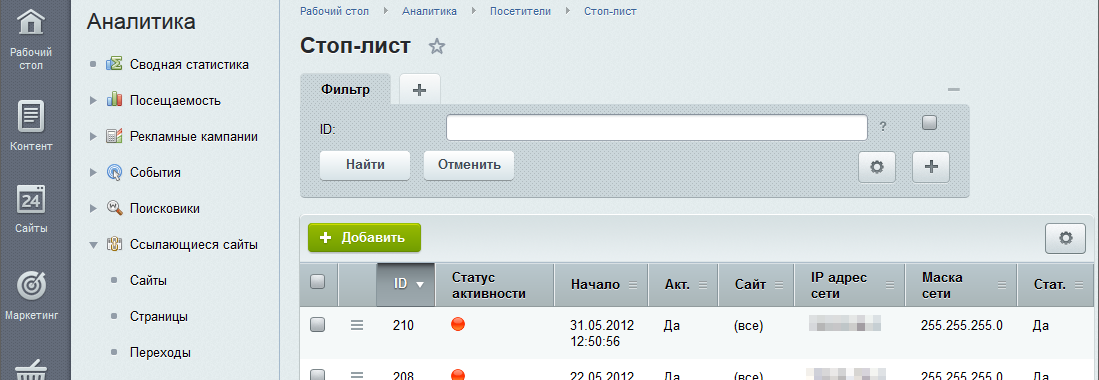Go to Стоп-лист breadcrumb link

[610, 11]
